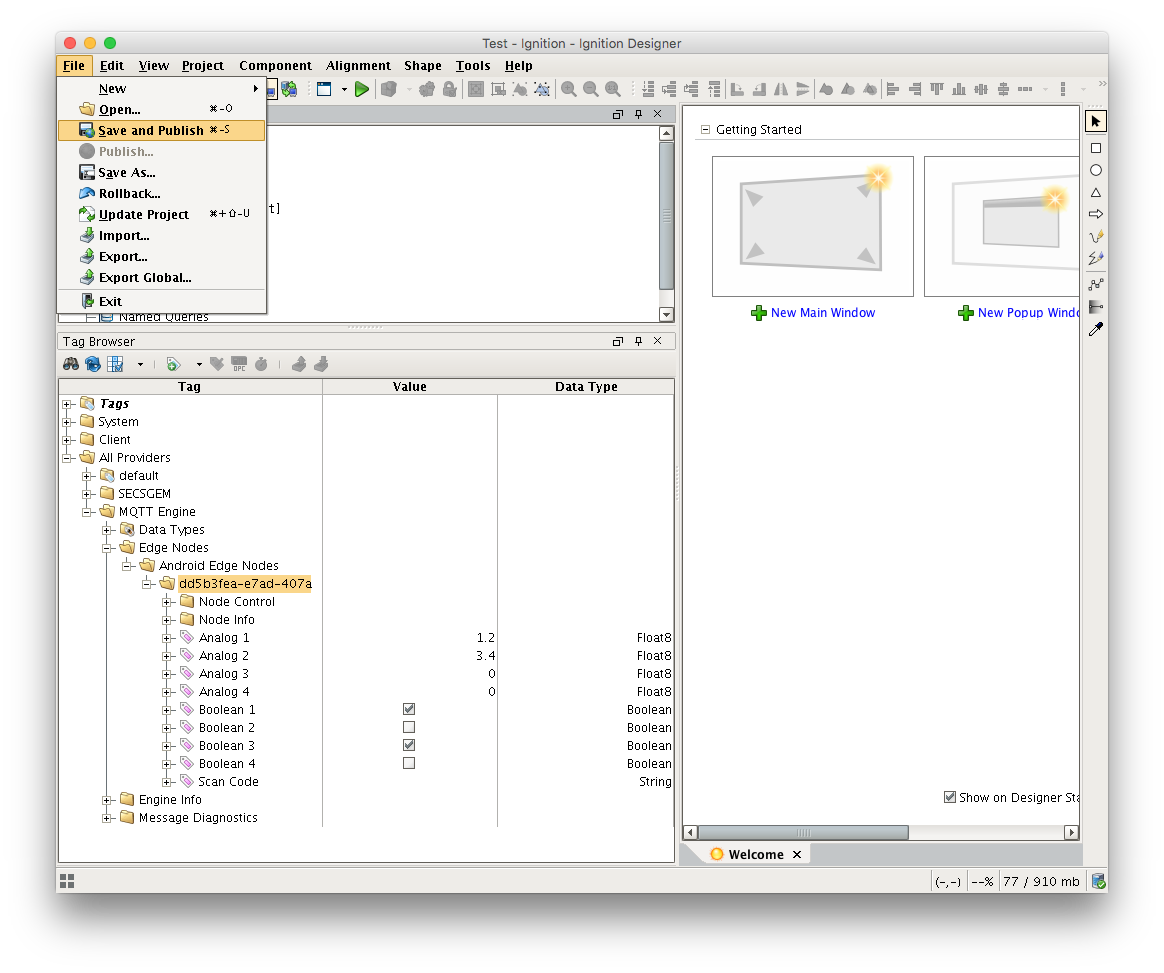Click the Zoom In magnifier icon

(x=569, y=90)
